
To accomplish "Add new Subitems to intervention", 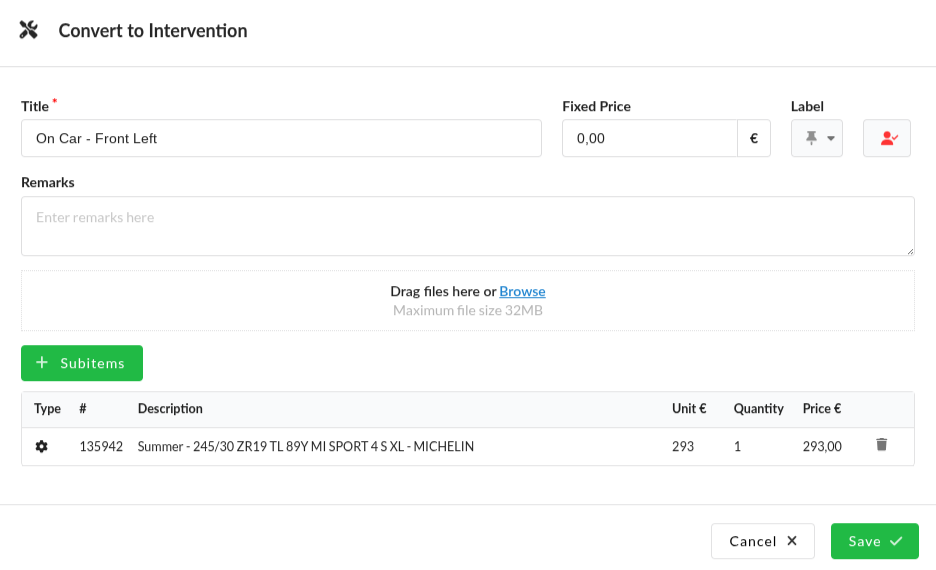I will (x=82, y=363).
